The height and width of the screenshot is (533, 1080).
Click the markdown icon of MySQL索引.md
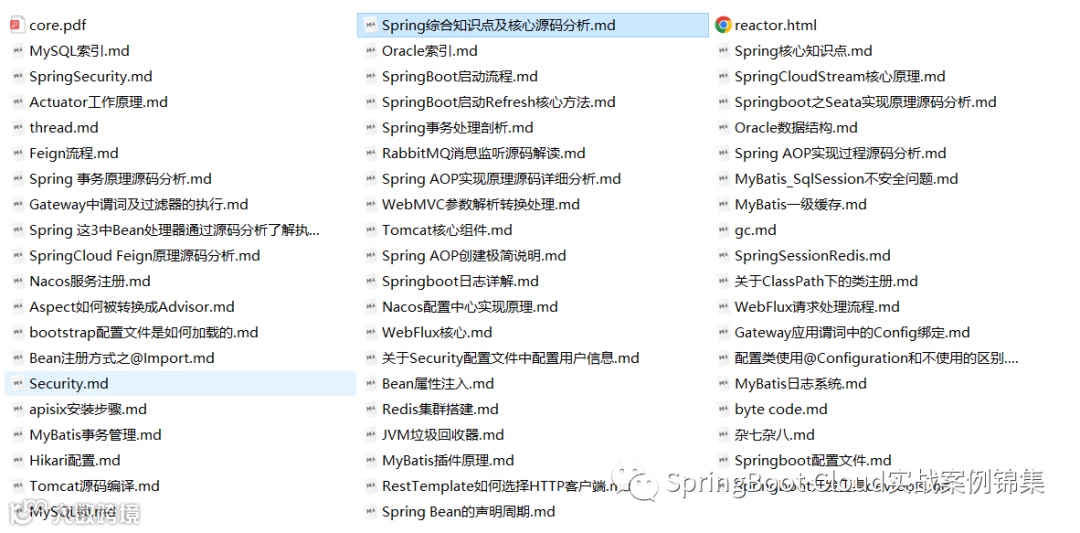(x=17, y=51)
